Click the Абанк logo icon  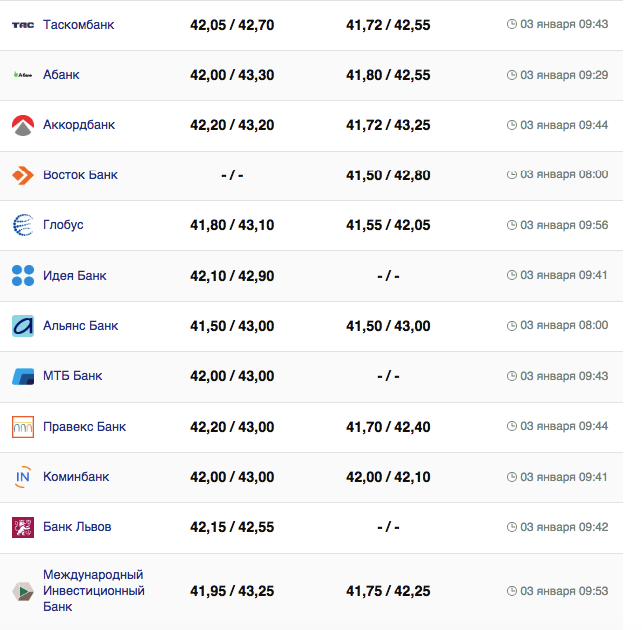pyautogui.click(x=22, y=75)
